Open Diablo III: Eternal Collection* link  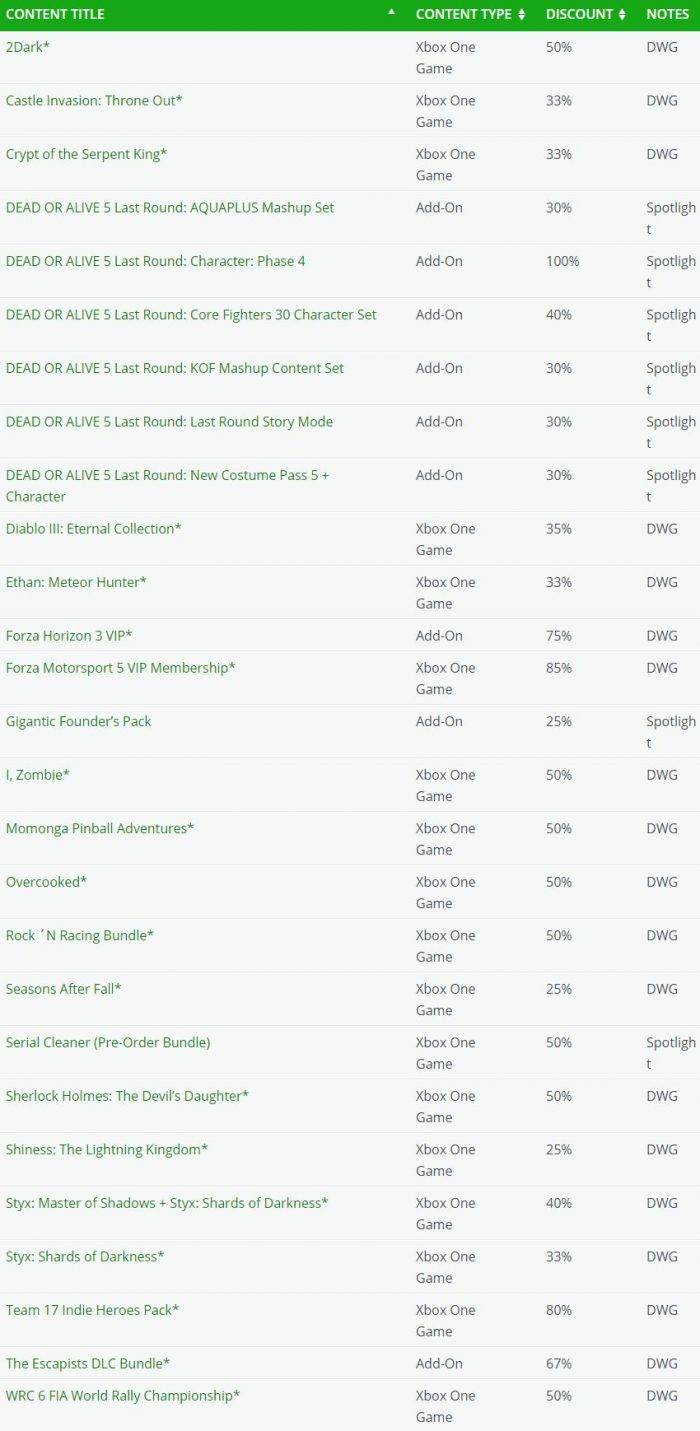(x=94, y=529)
